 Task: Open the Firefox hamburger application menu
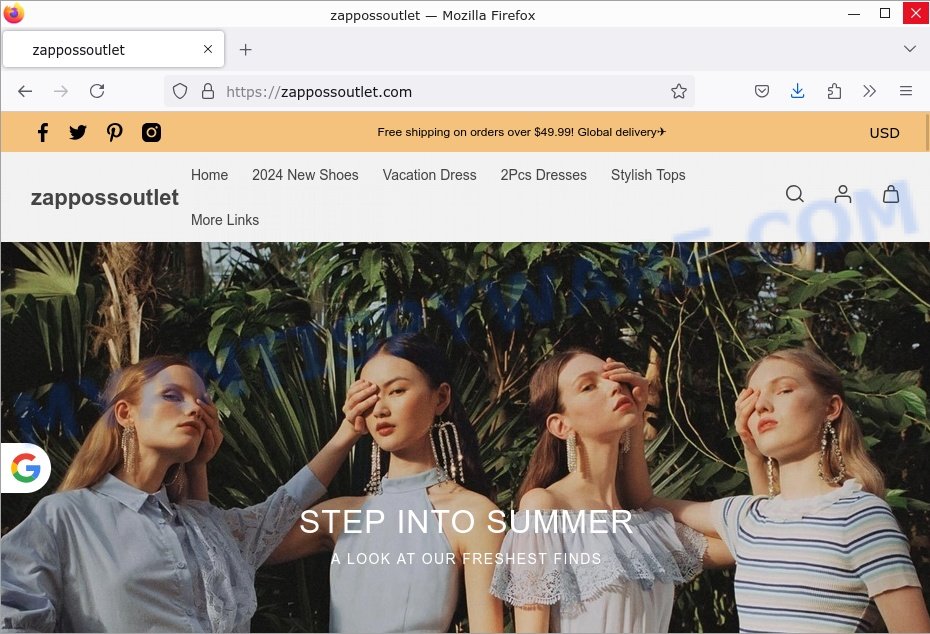pyautogui.click(x=906, y=91)
